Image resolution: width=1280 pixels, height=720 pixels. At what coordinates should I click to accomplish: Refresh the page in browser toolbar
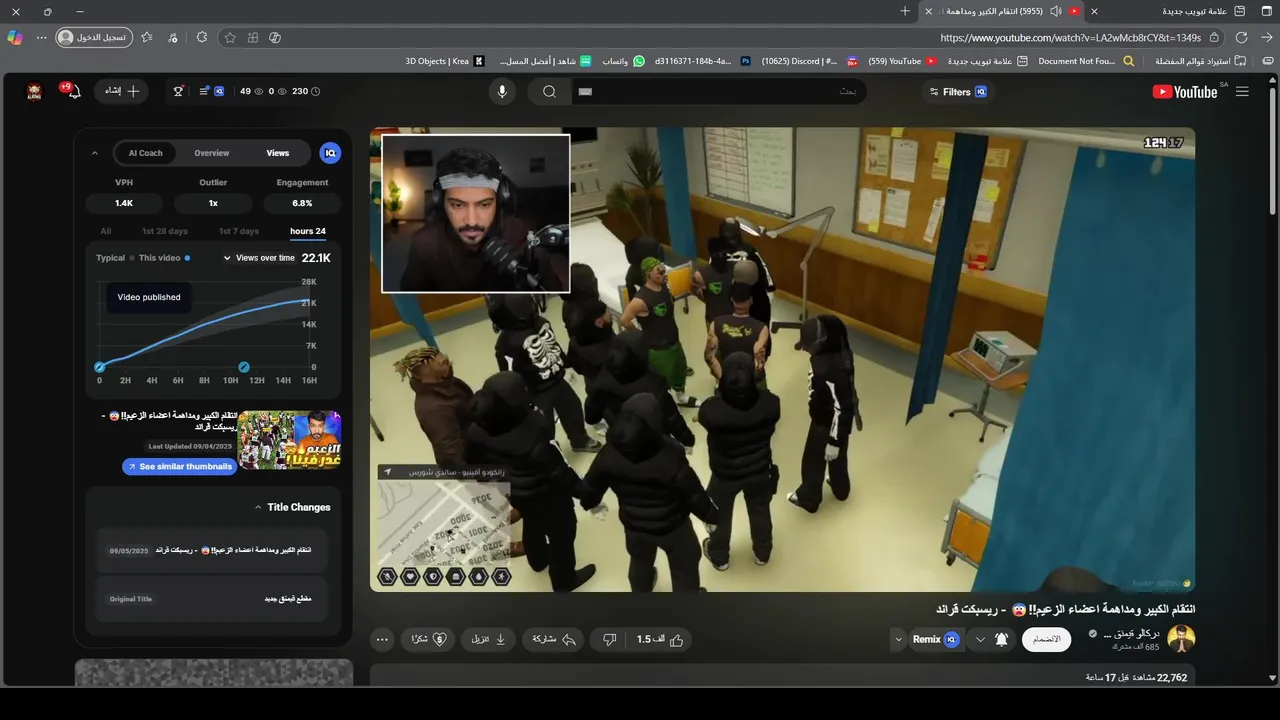1241,38
